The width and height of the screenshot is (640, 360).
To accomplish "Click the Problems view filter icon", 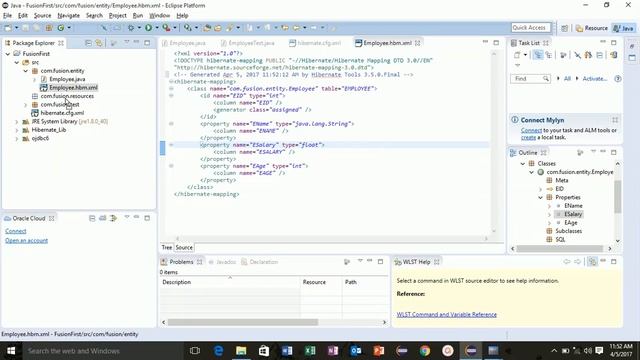I will tap(347, 262).
